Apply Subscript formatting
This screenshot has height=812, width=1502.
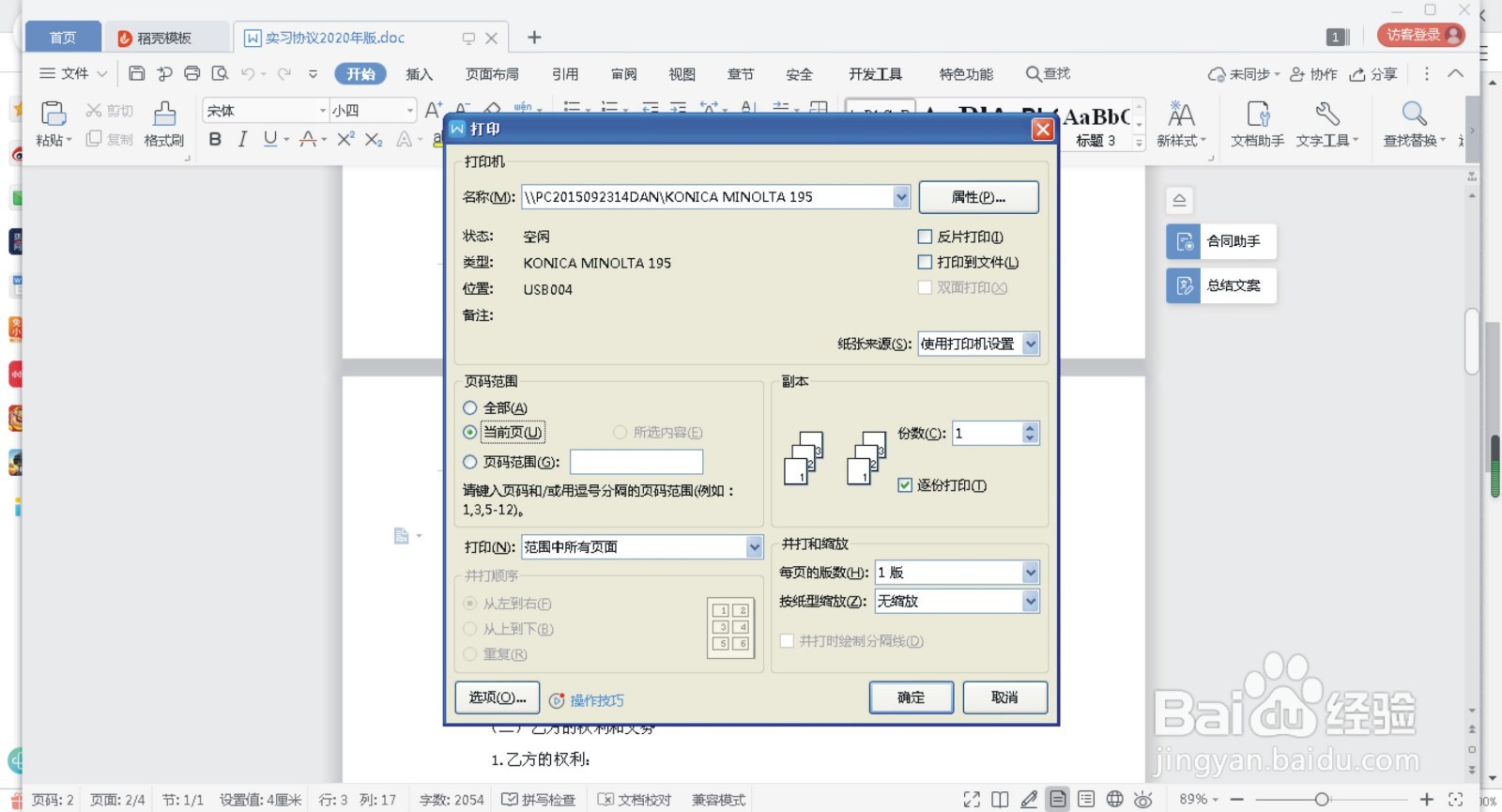[x=374, y=139]
